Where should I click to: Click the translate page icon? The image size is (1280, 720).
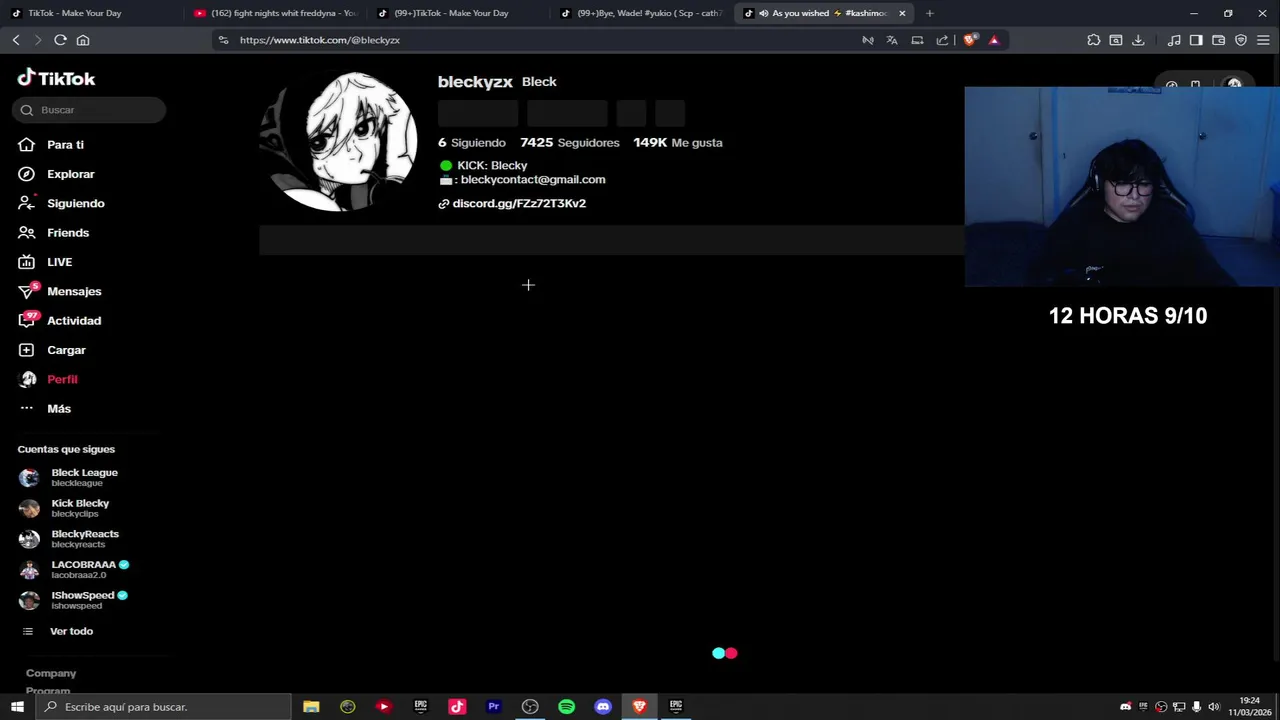[892, 40]
